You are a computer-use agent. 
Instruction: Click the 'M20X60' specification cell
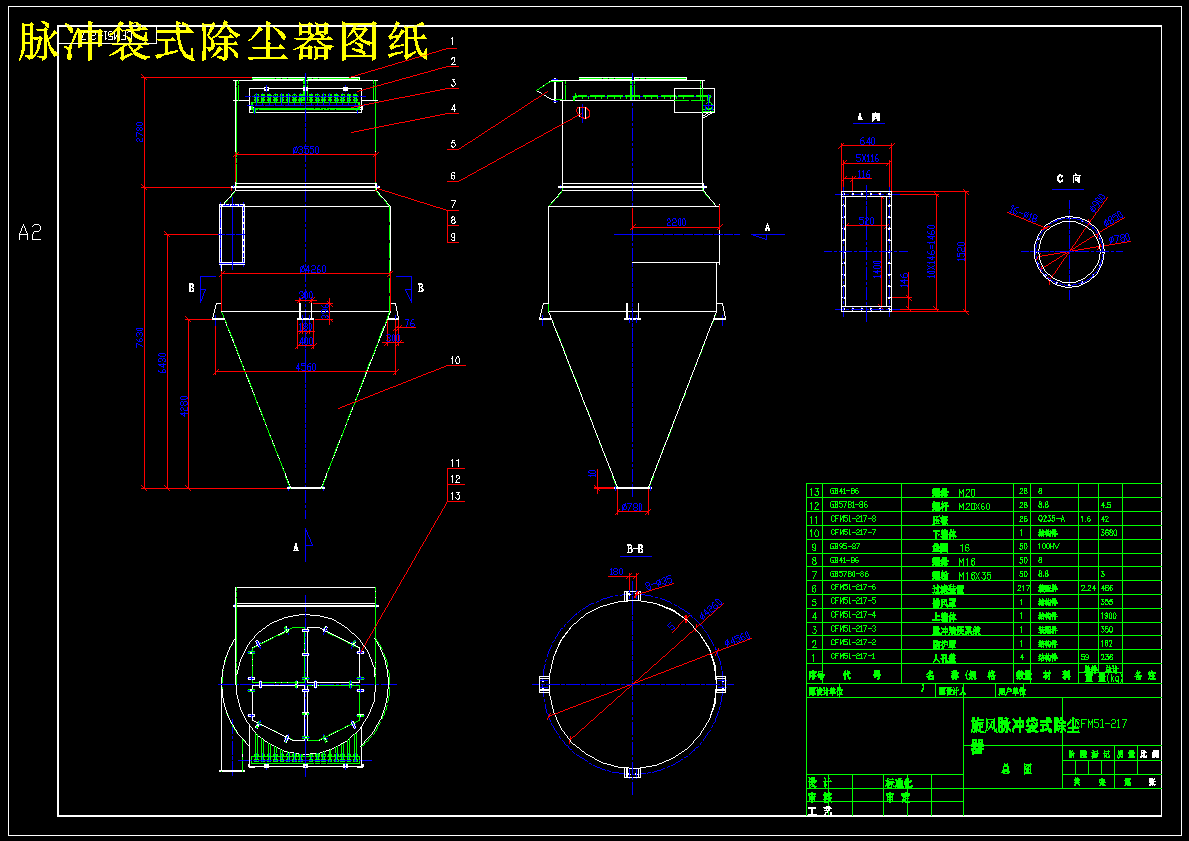(974, 506)
